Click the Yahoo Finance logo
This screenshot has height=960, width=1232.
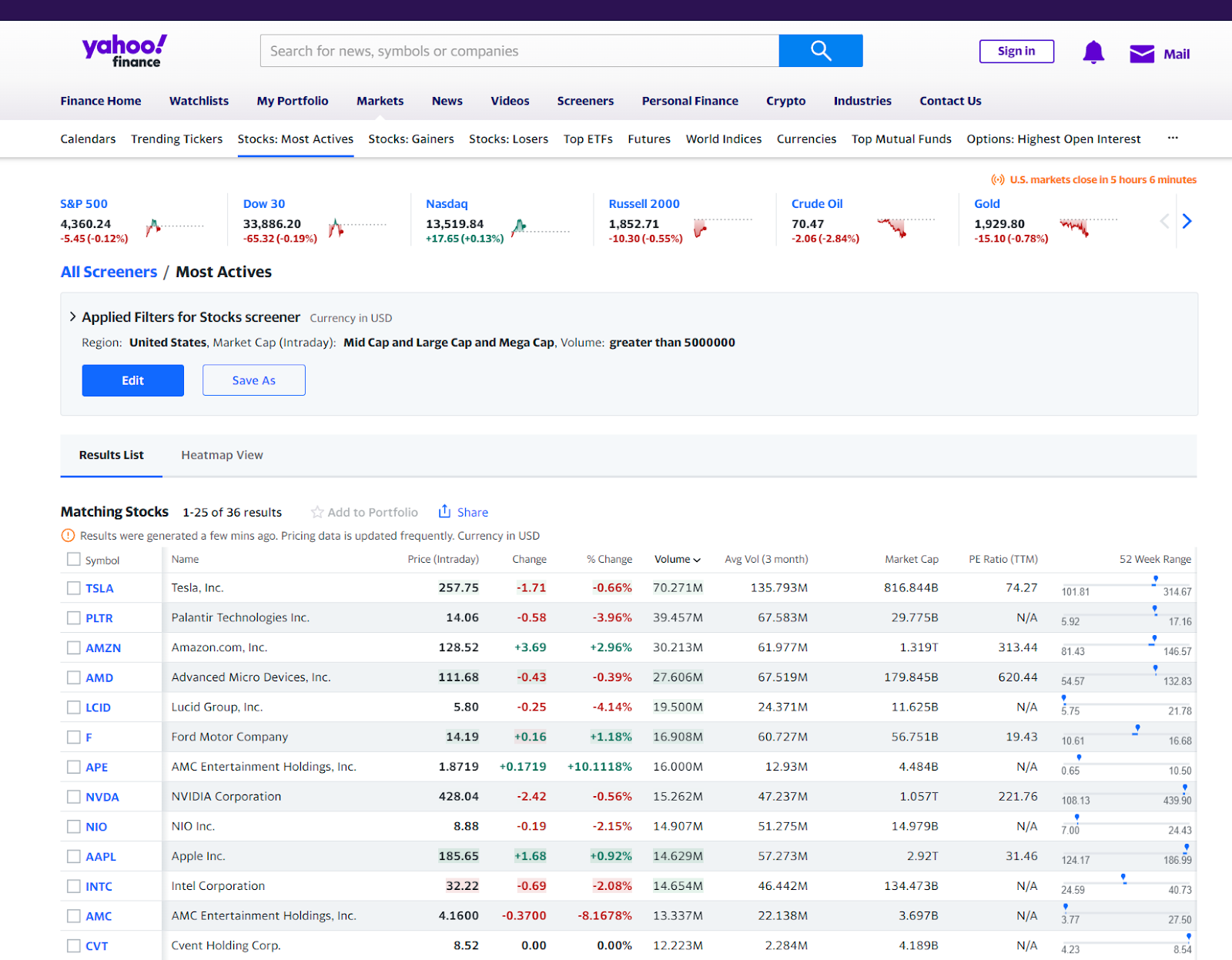[125, 51]
